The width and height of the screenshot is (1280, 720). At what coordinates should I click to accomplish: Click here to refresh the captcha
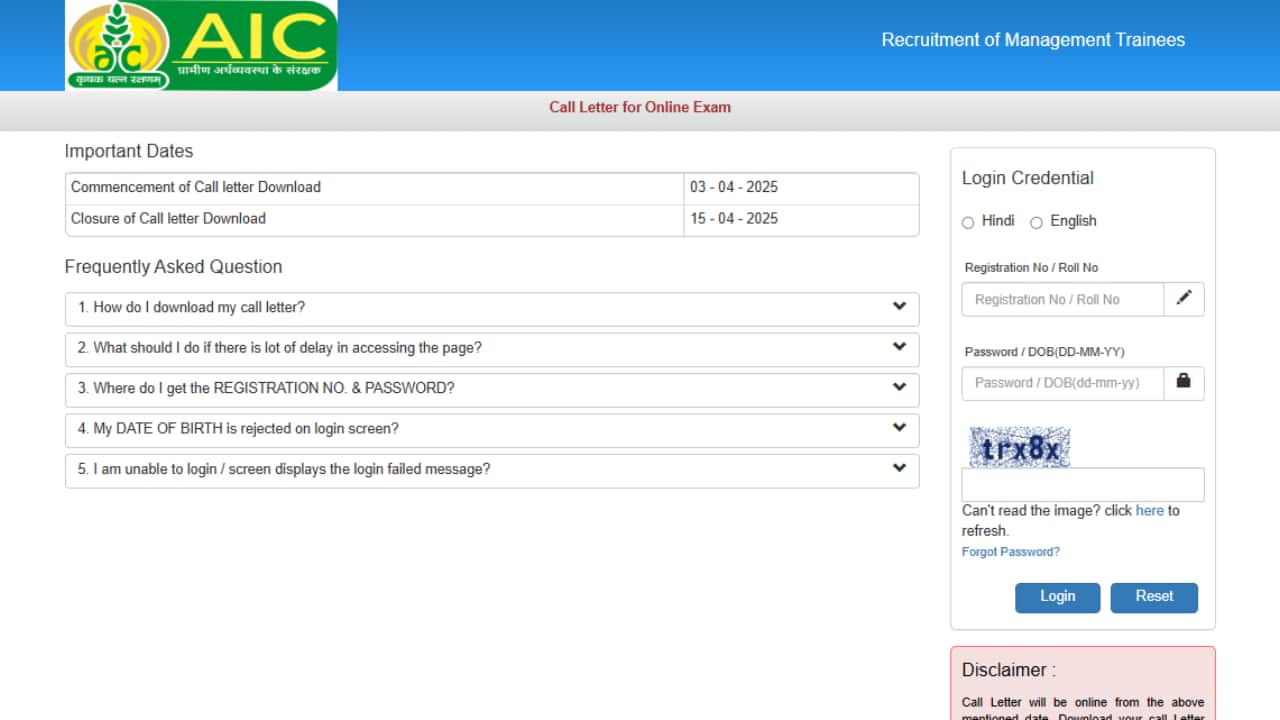pos(1150,510)
